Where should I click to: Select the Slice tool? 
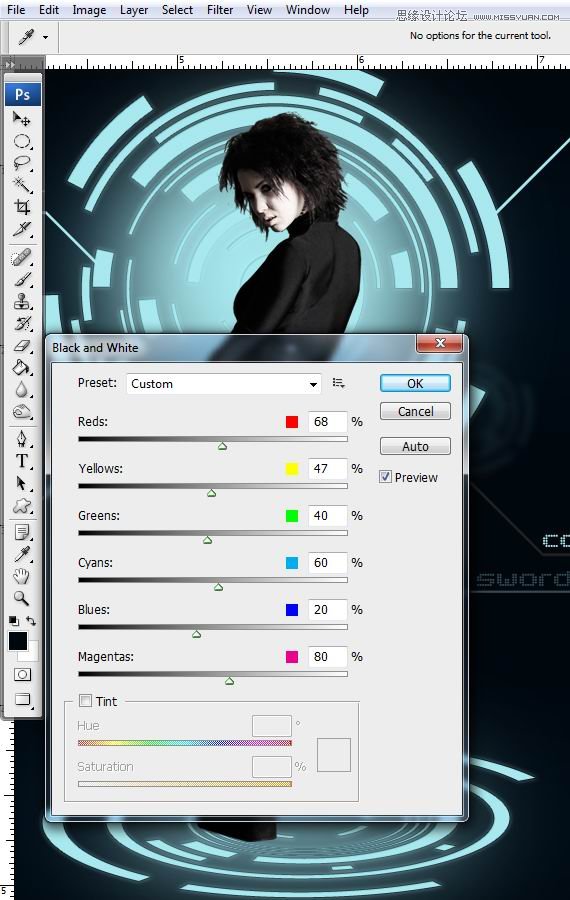point(22,229)
